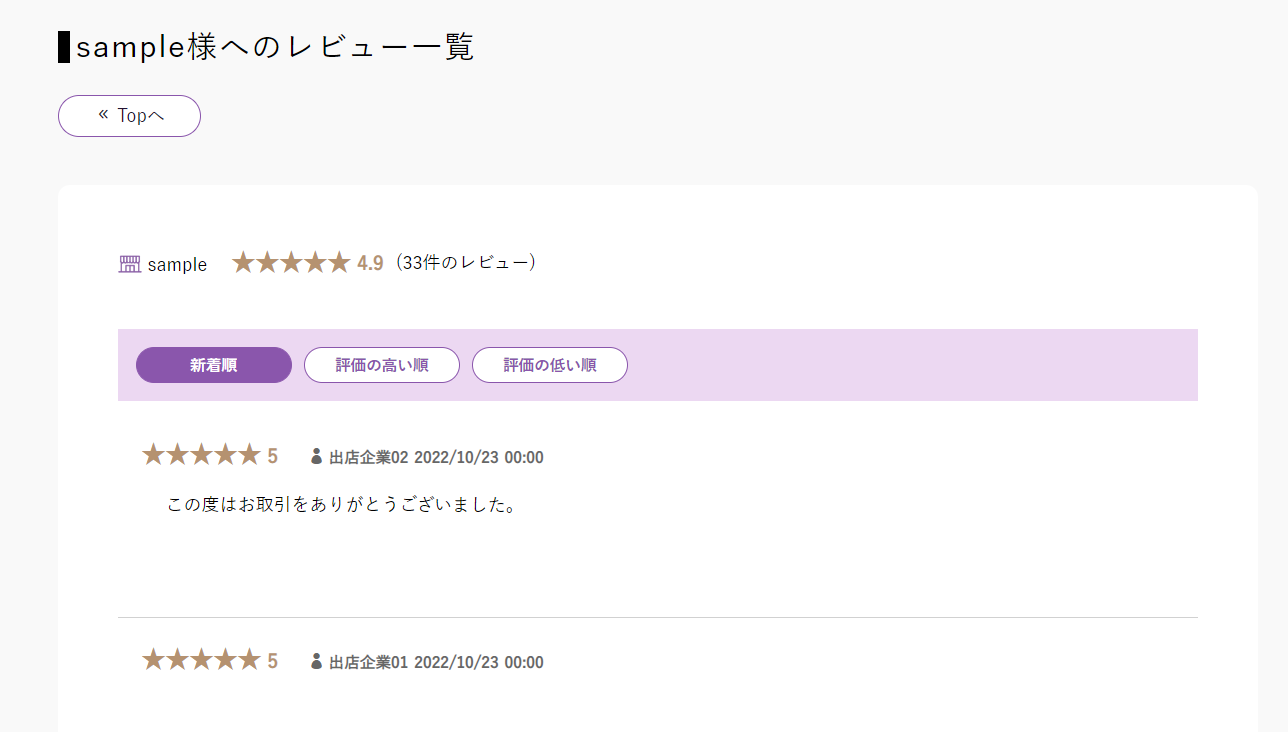Sort reviews by 新着順

tap(214, 365)
